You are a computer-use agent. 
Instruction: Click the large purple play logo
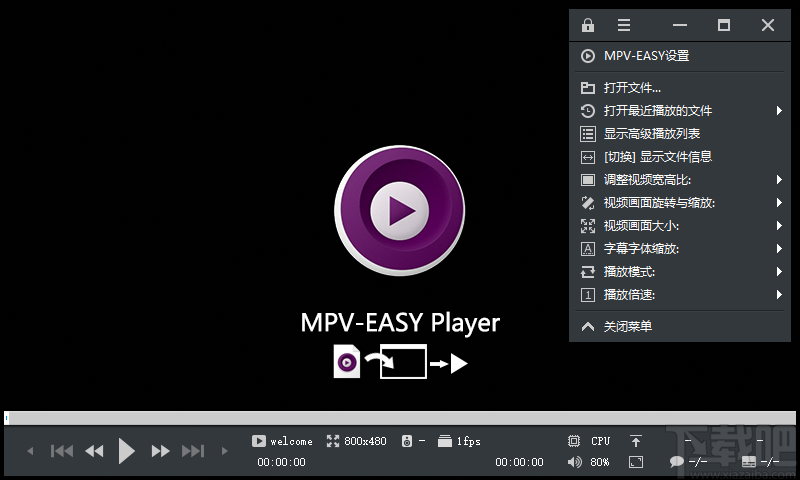pyautogui.click(x=399, y=210)
